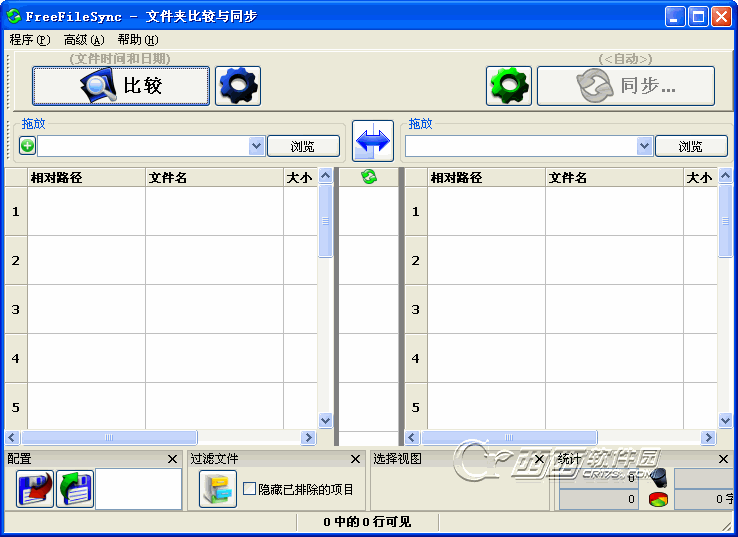Open synchronization settings green gear icon
Viewport: 738px width, 537px height.
509,86
